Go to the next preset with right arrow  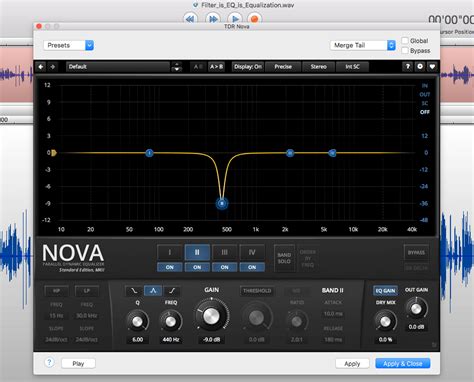(x=53, y=67)
